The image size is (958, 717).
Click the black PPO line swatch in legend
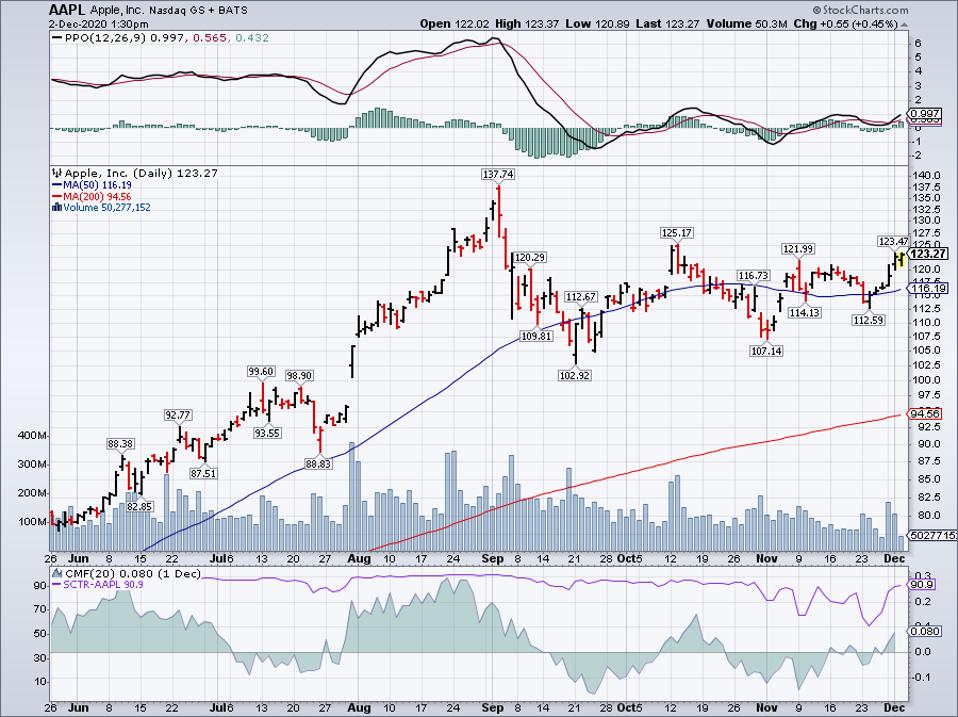pyautogui.click(x=57, y=38)
